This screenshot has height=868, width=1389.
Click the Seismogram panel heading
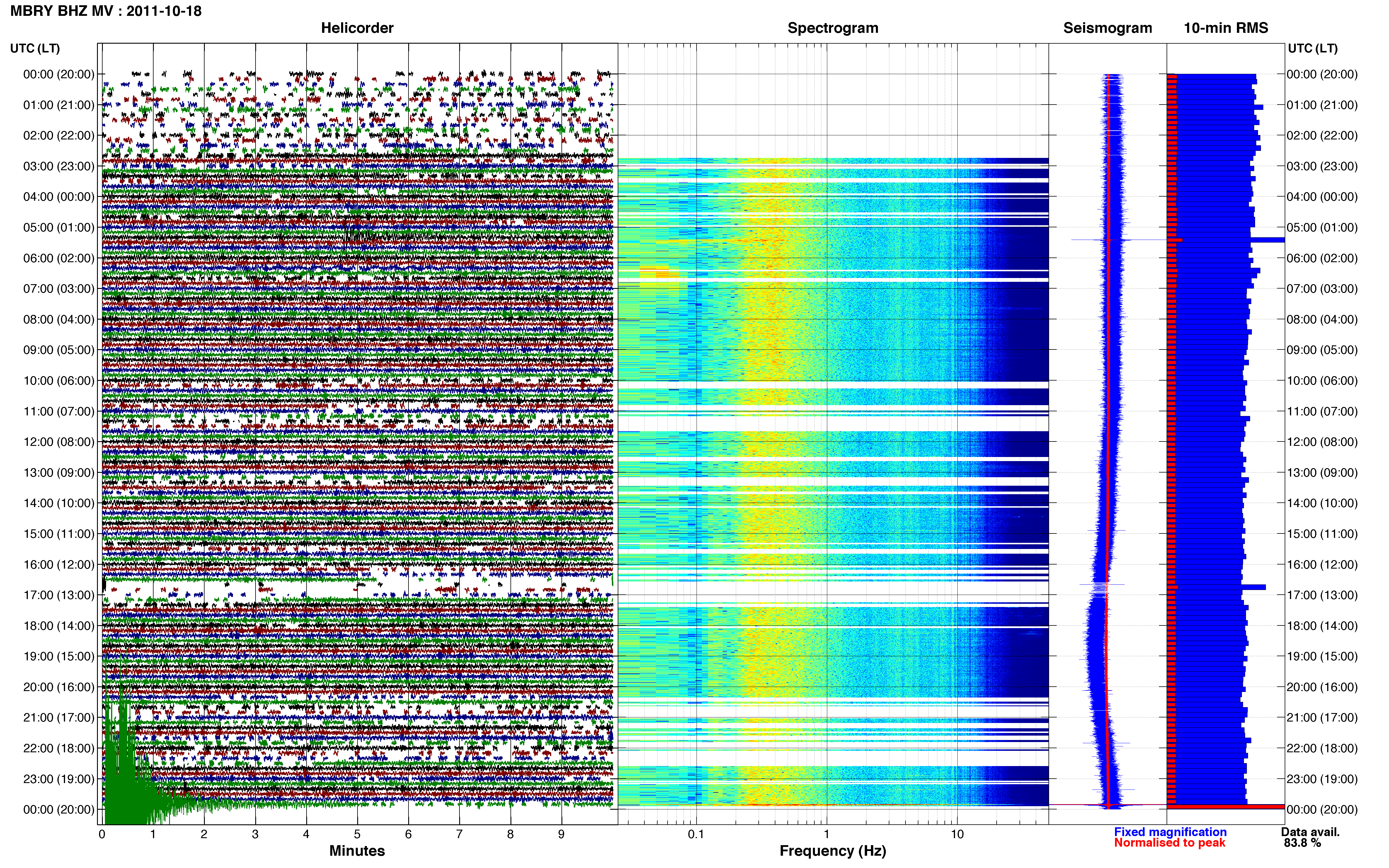point(1108,28)
